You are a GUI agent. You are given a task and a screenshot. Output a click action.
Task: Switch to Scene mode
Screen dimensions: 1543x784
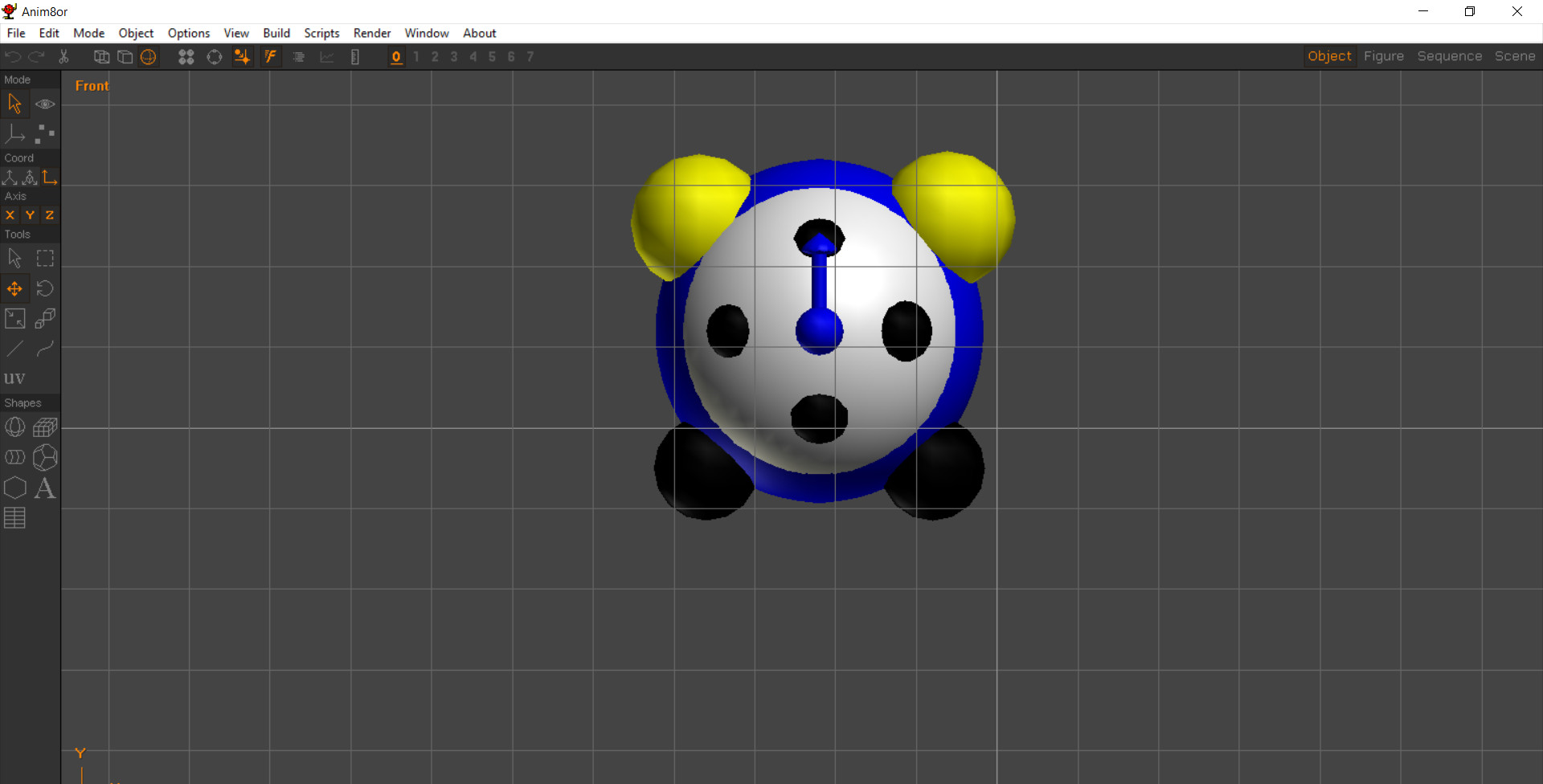click(x=1514, y=56)
